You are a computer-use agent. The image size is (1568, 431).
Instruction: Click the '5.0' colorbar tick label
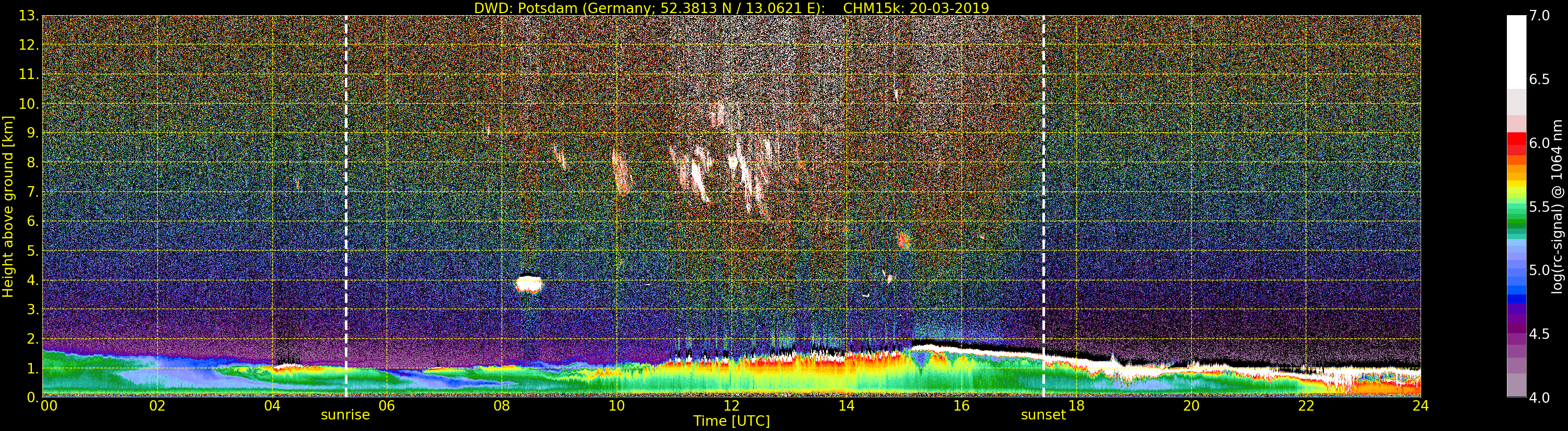point(1539,270)
